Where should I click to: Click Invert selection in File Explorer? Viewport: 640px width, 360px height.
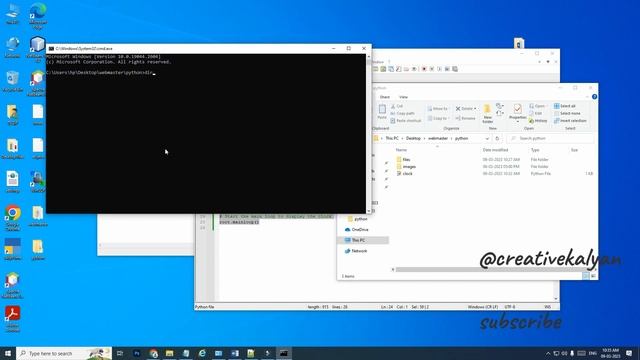570,121
